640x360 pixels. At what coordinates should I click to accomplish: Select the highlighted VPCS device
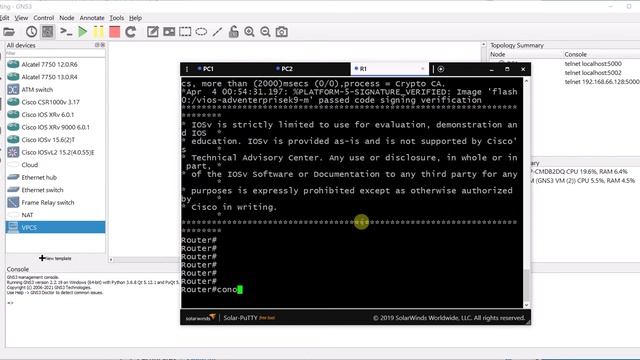coord(55,227)
